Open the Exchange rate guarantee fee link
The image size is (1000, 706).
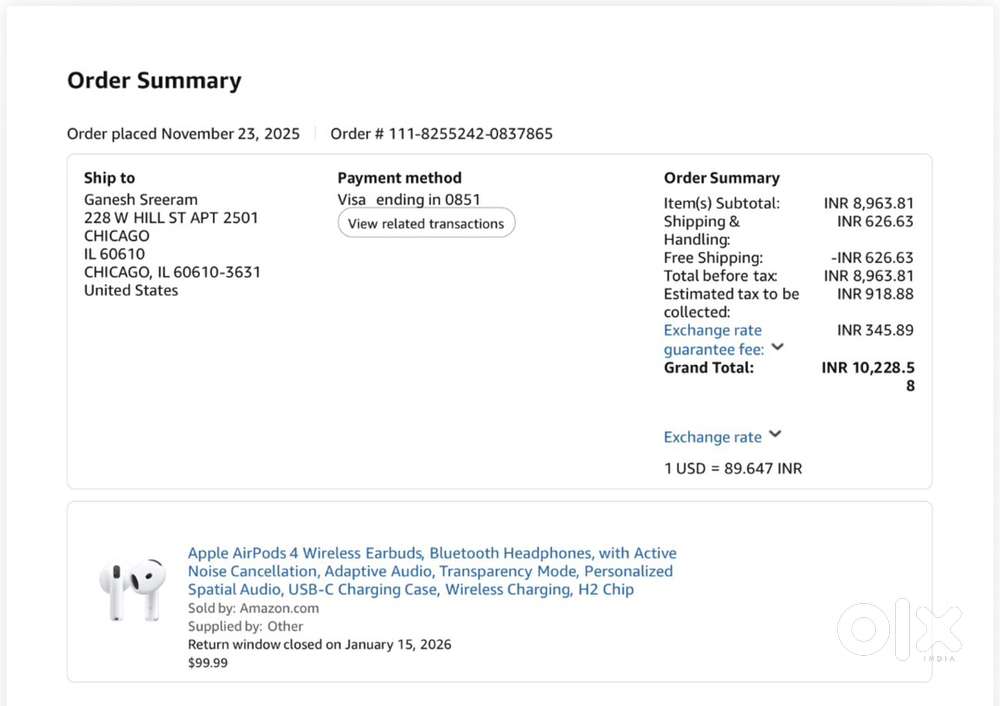coord(714,340)
